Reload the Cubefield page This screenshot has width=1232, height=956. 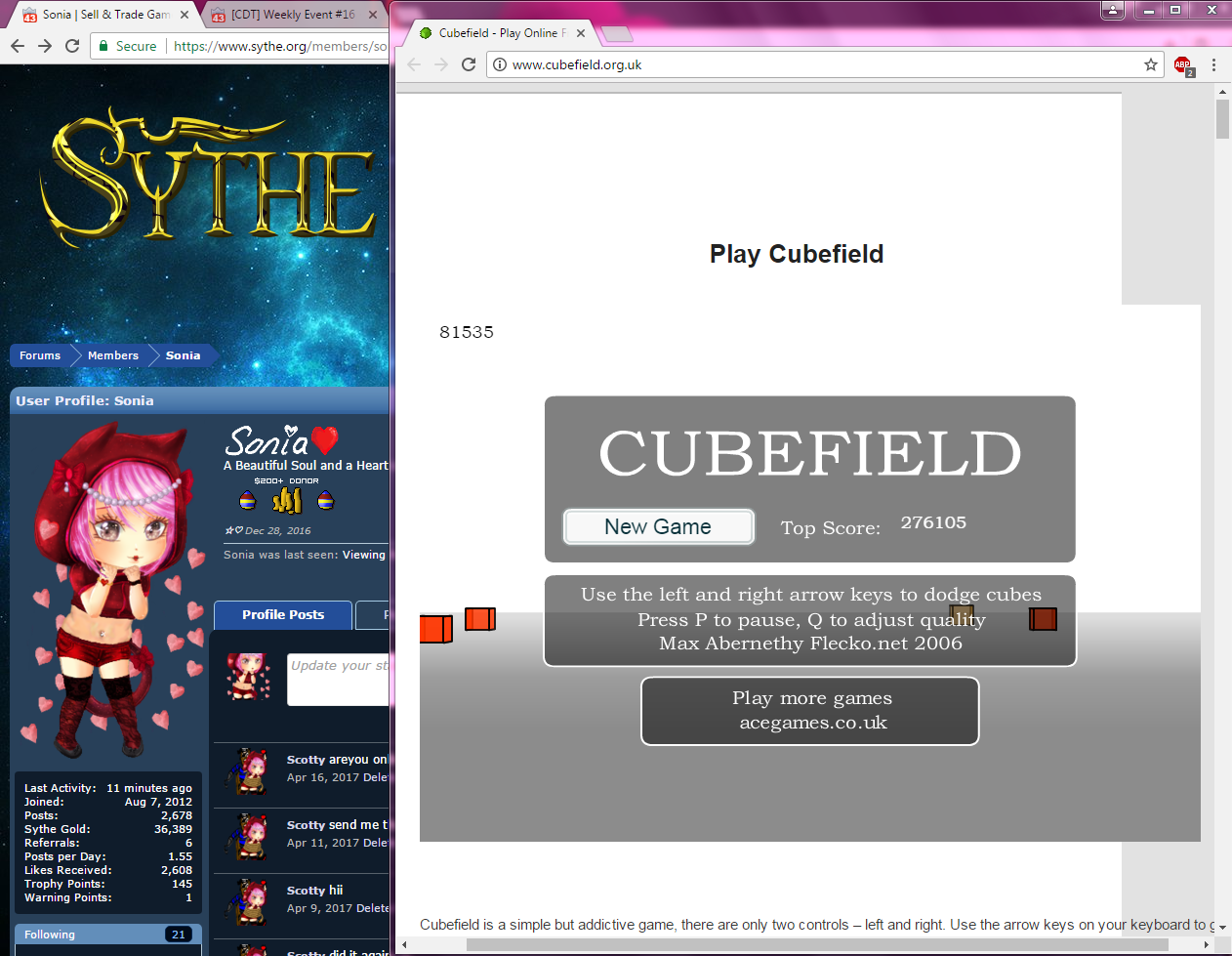click(x=469, y=64)
